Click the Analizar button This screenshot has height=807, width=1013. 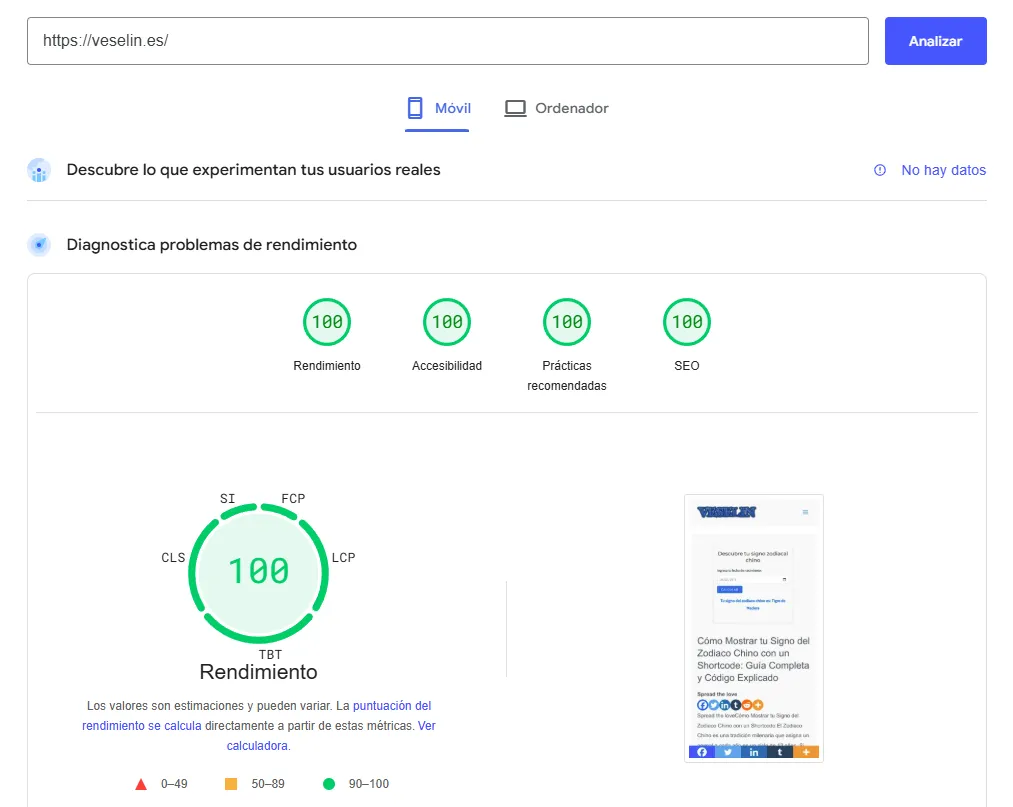[x=935, y=41]
